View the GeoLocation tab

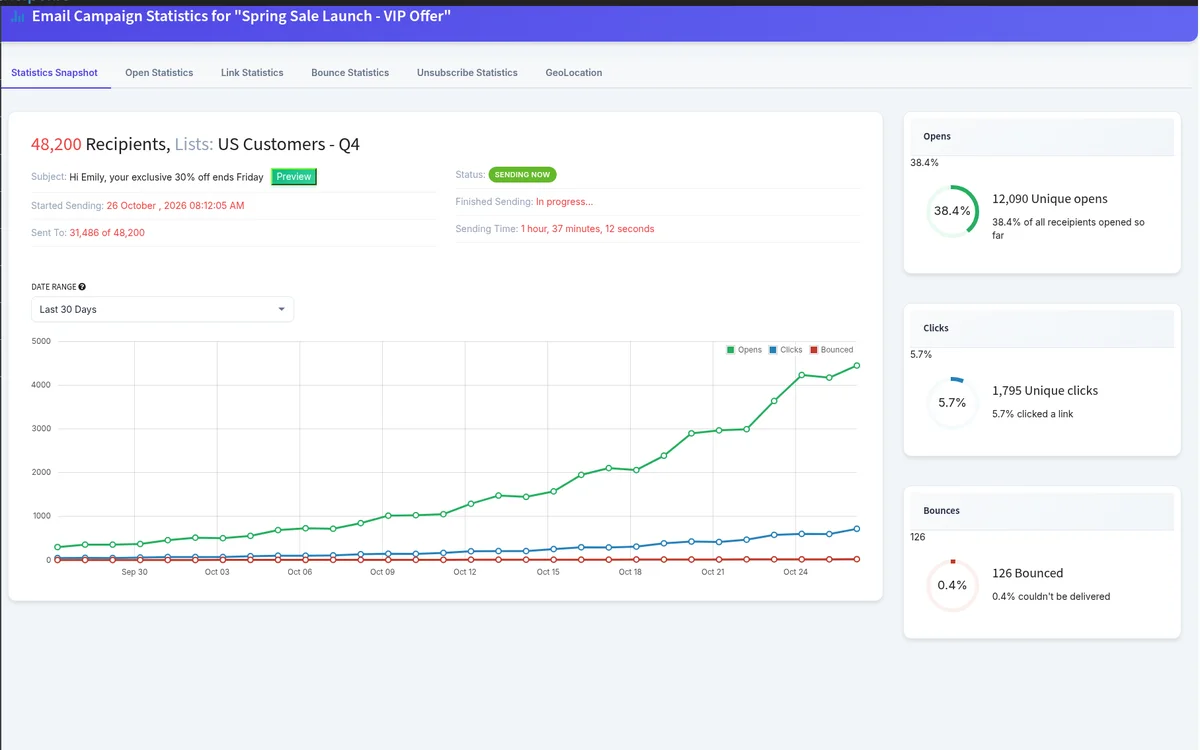574,73
